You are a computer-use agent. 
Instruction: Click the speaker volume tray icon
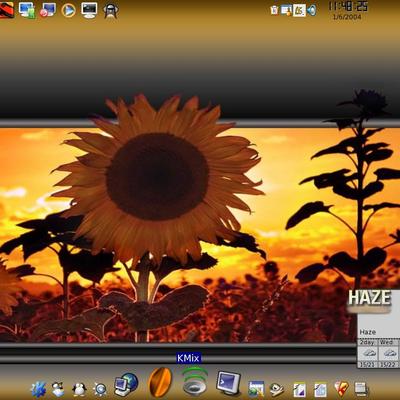(x=311, y=10)
